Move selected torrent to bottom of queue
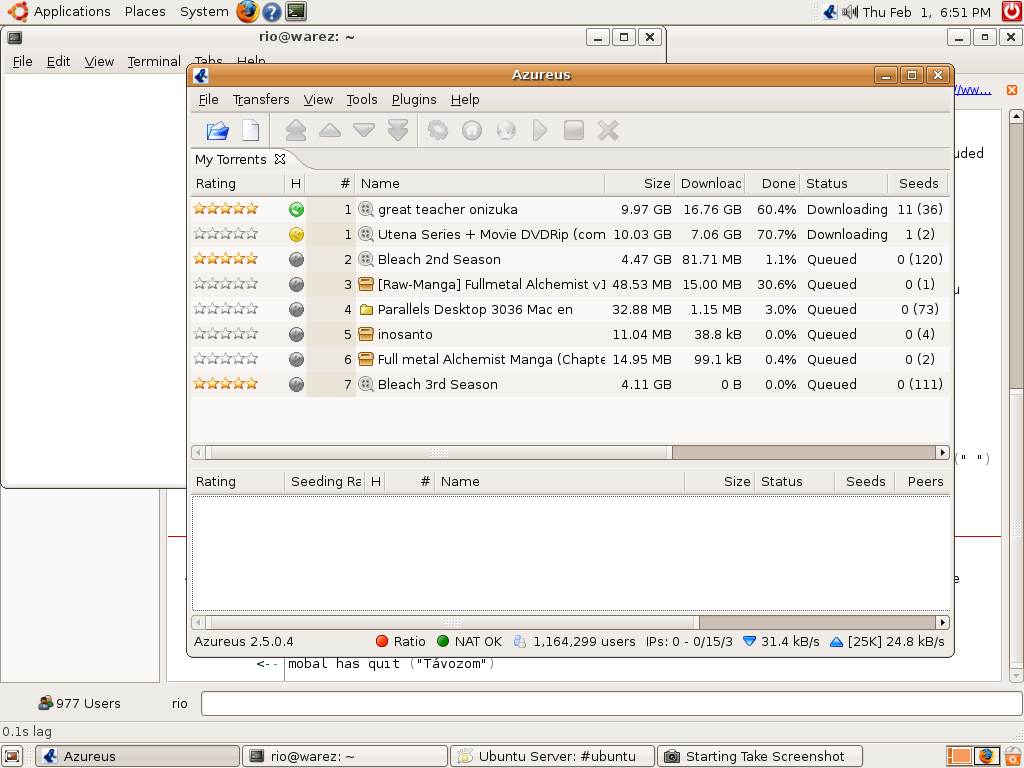Viewport: 1024px width, 768px height. pos(398,131)
